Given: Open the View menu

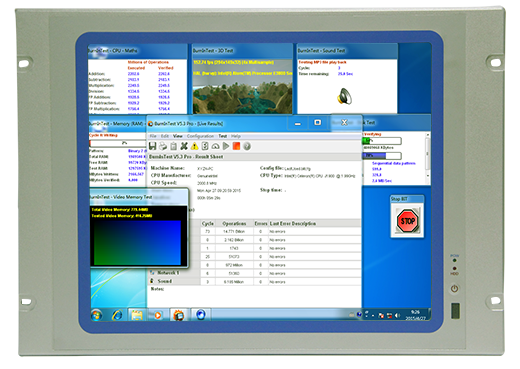Looking at the screenshot, I should pyautogui.click(x=178, y=136).
